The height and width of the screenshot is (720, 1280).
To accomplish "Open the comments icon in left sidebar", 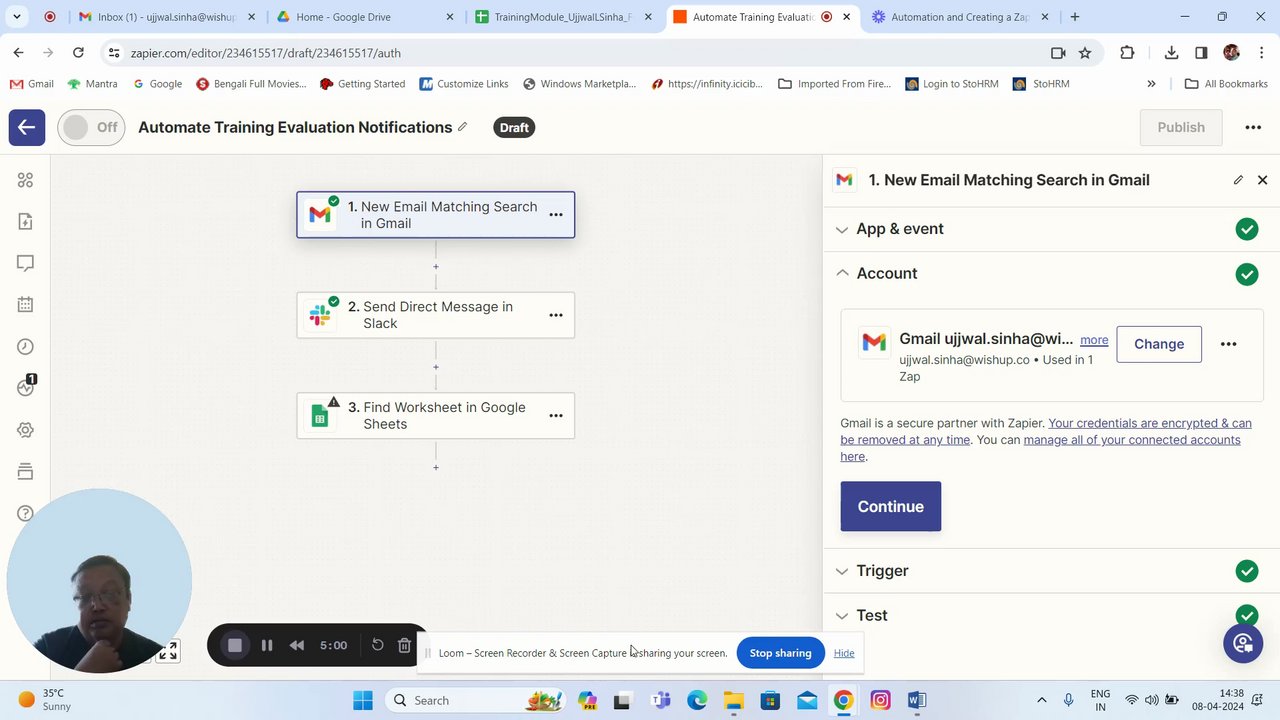I will [x=26, y=263].
